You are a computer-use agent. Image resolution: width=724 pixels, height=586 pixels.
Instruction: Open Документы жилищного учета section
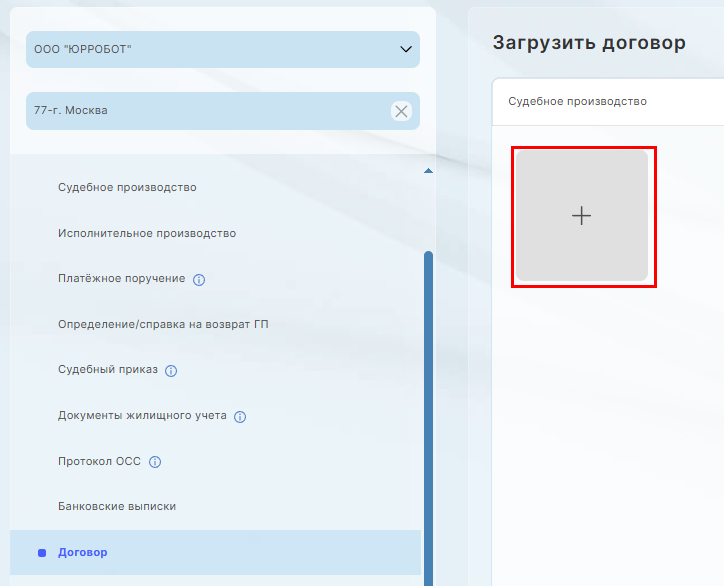click(142, 415)
